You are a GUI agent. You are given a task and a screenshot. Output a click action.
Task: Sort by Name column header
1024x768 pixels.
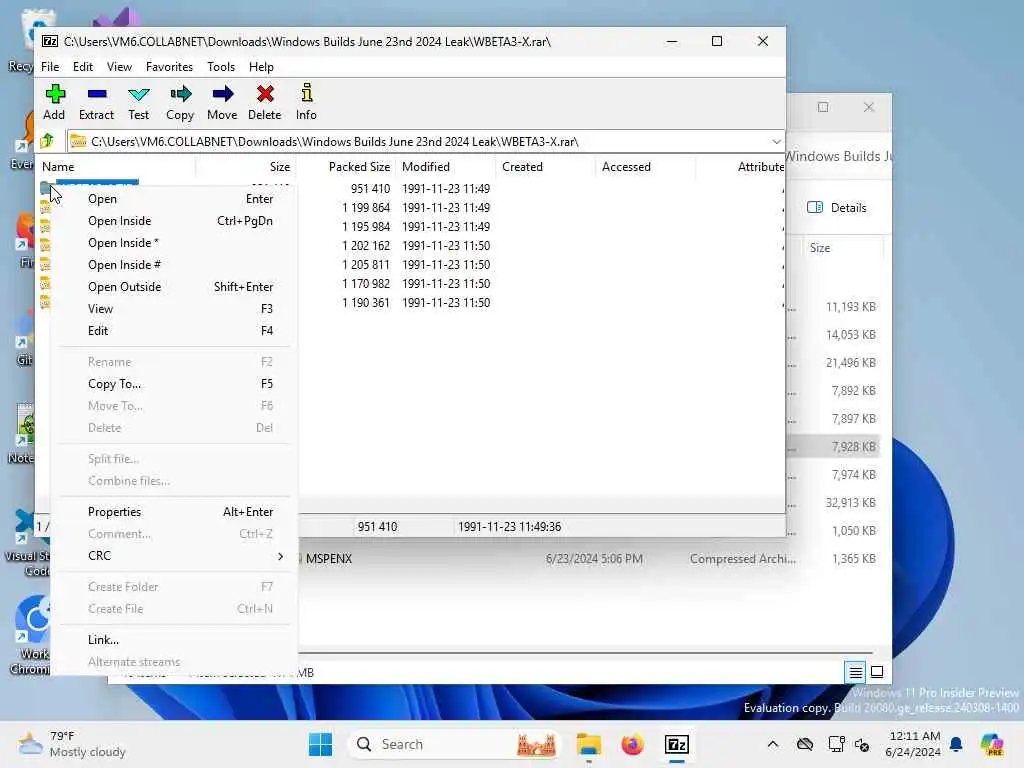pyautogui.click(x=116, y=167)
